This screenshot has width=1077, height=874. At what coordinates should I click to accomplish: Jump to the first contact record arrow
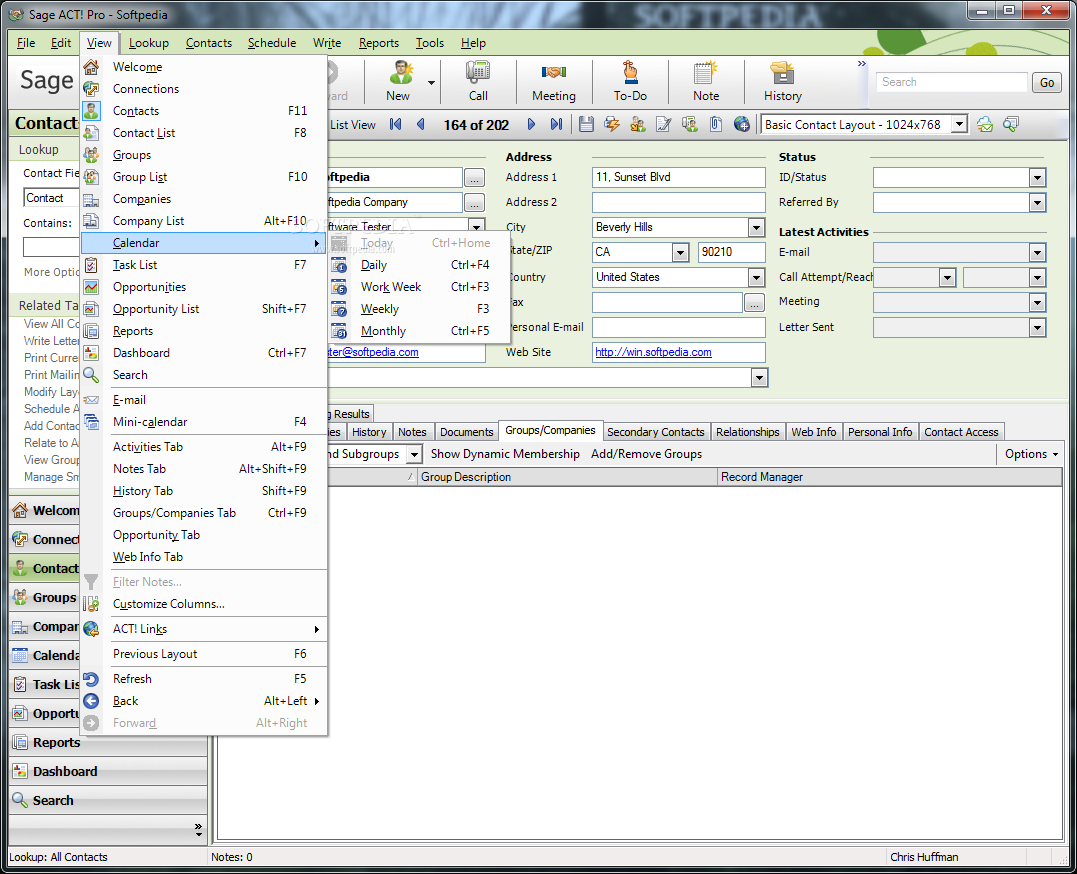click(x=396, y=125)
